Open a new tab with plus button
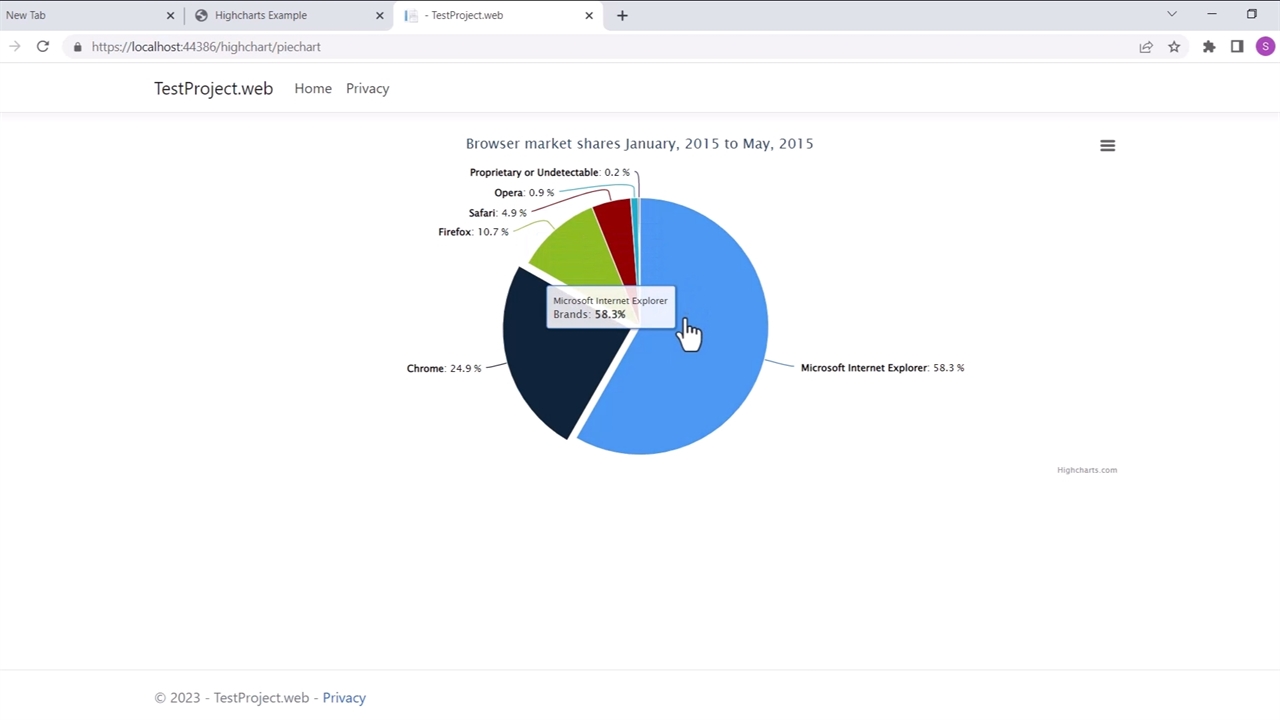The image size is (1280, 720). [622, 15]
